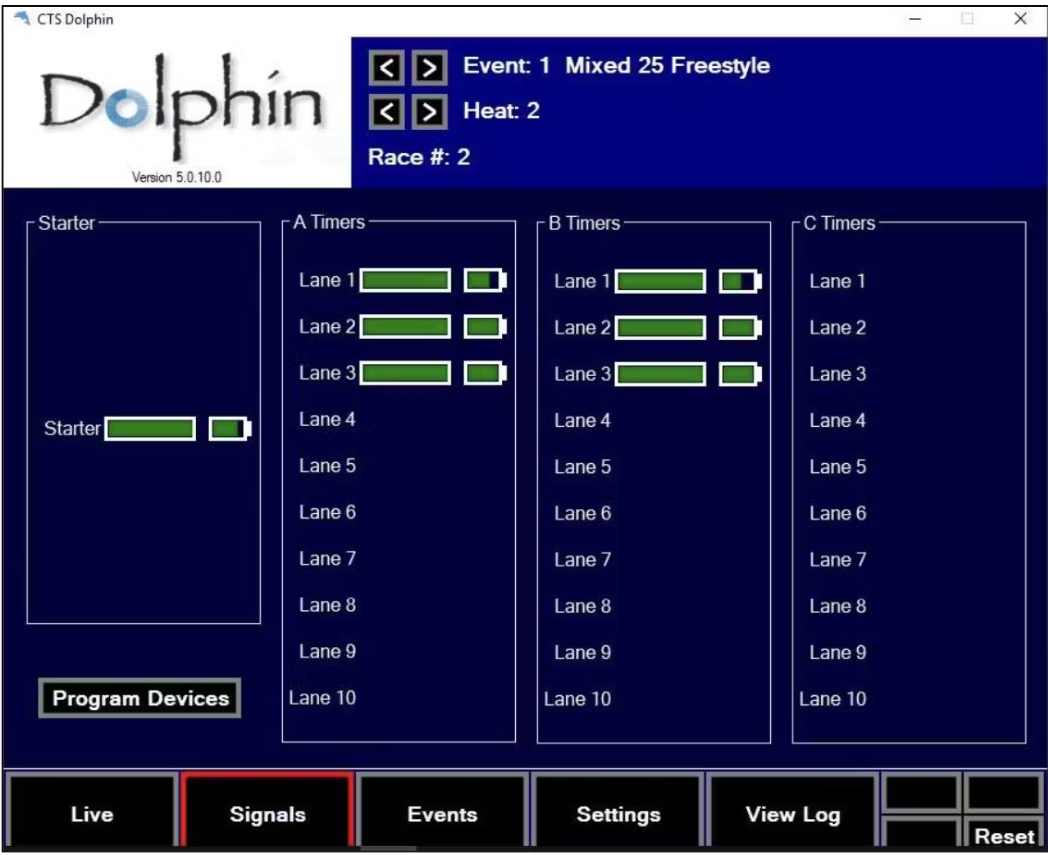
Task: Click A Timers Lane 1 signal bar
Action: 405,280
